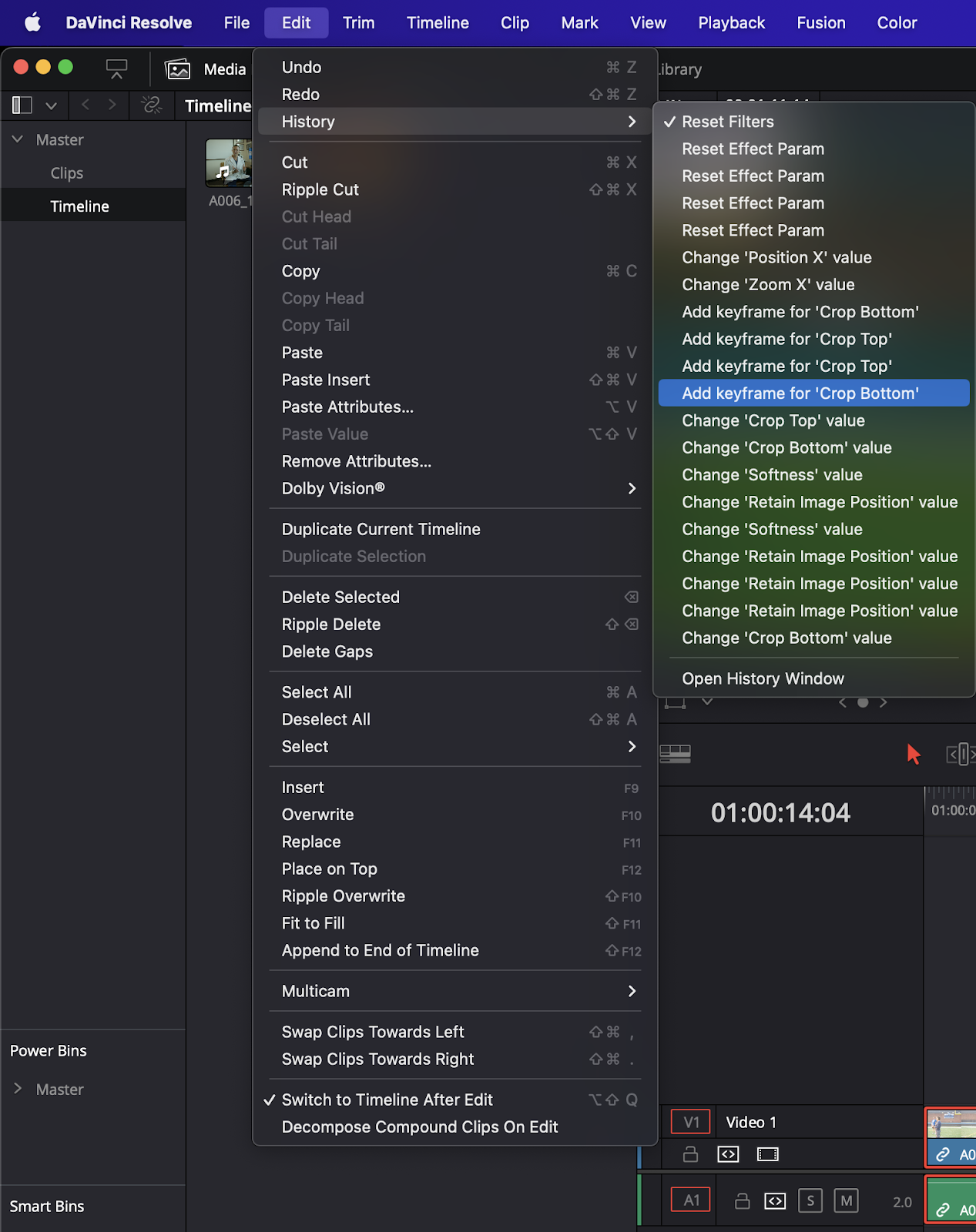The image size is (976, 1232).
Task: Lock the Video 1 track
Action: [691, 1154]
